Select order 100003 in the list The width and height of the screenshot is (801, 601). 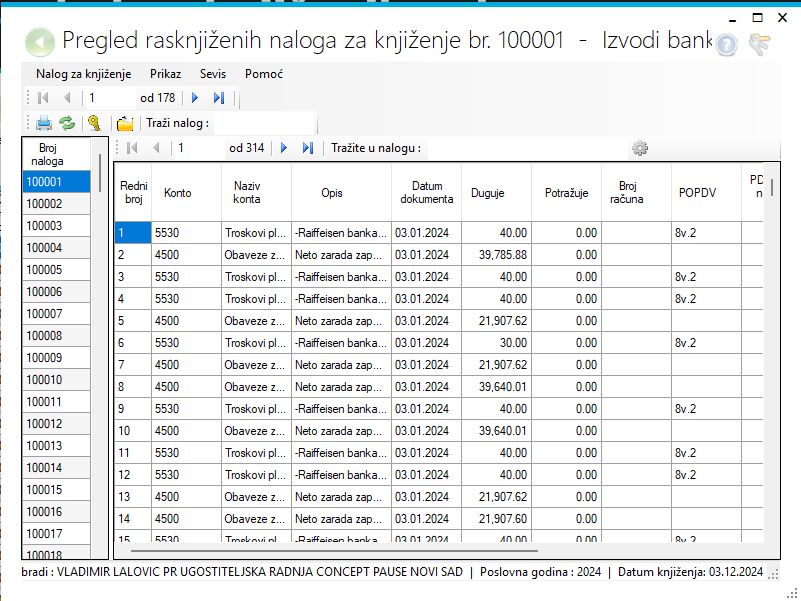56,226
